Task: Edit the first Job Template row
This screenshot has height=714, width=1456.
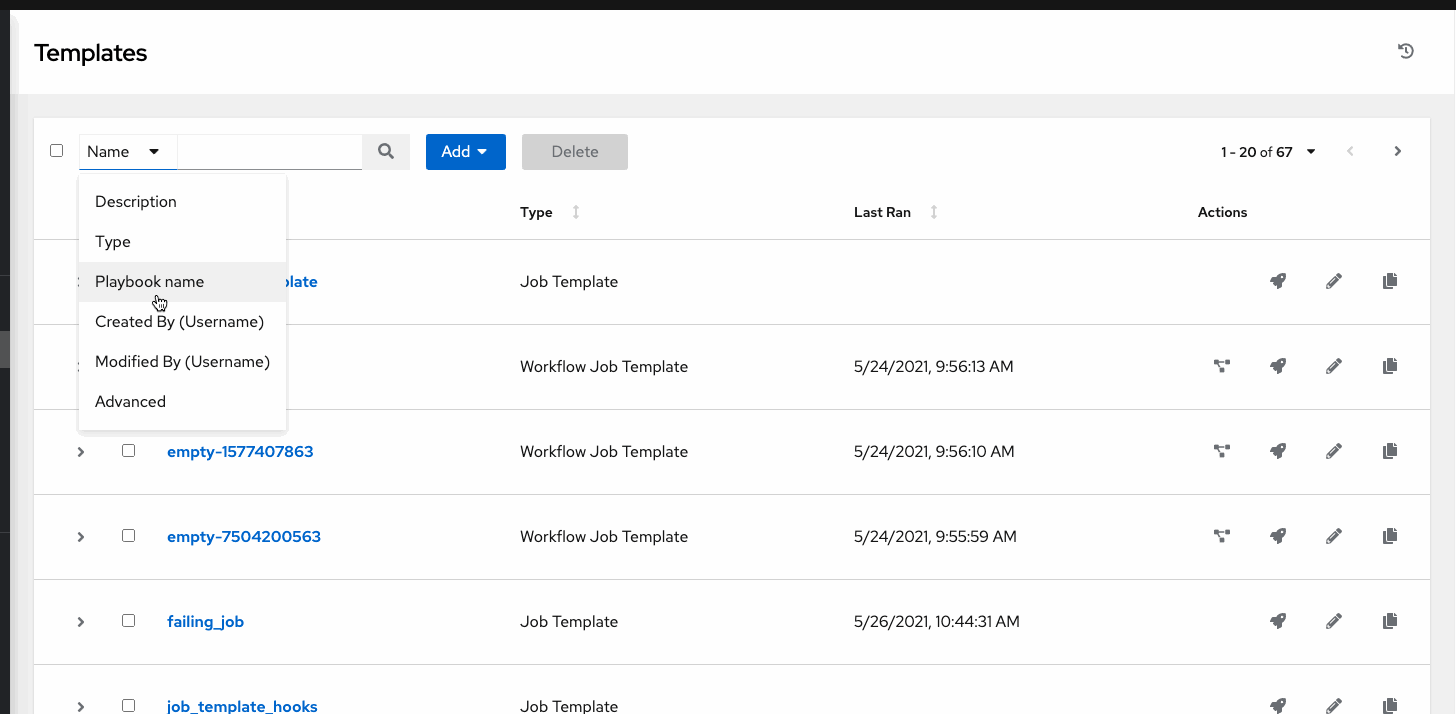Action: click(1333, 282)
